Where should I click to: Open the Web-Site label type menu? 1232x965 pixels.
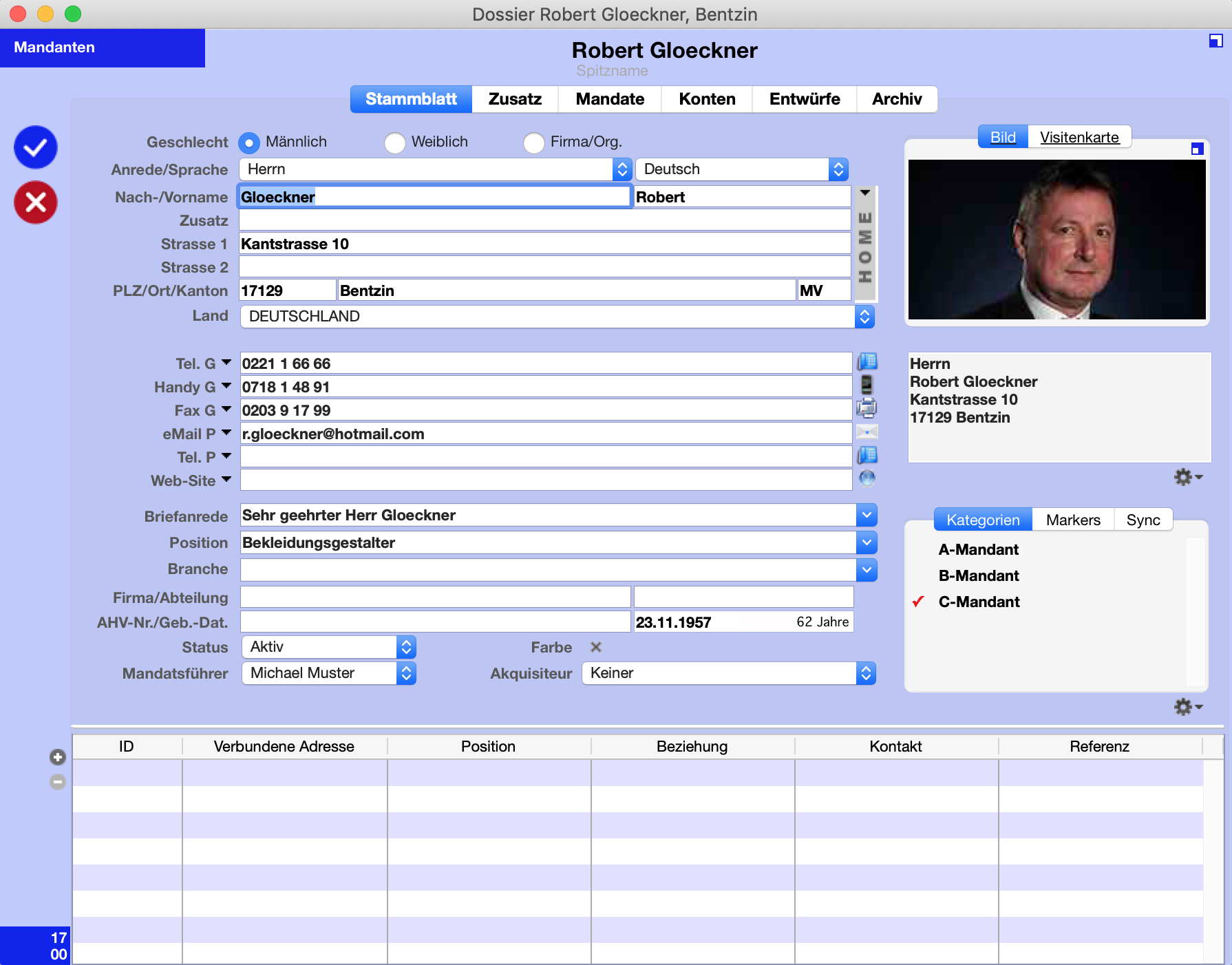coord(226,479)
